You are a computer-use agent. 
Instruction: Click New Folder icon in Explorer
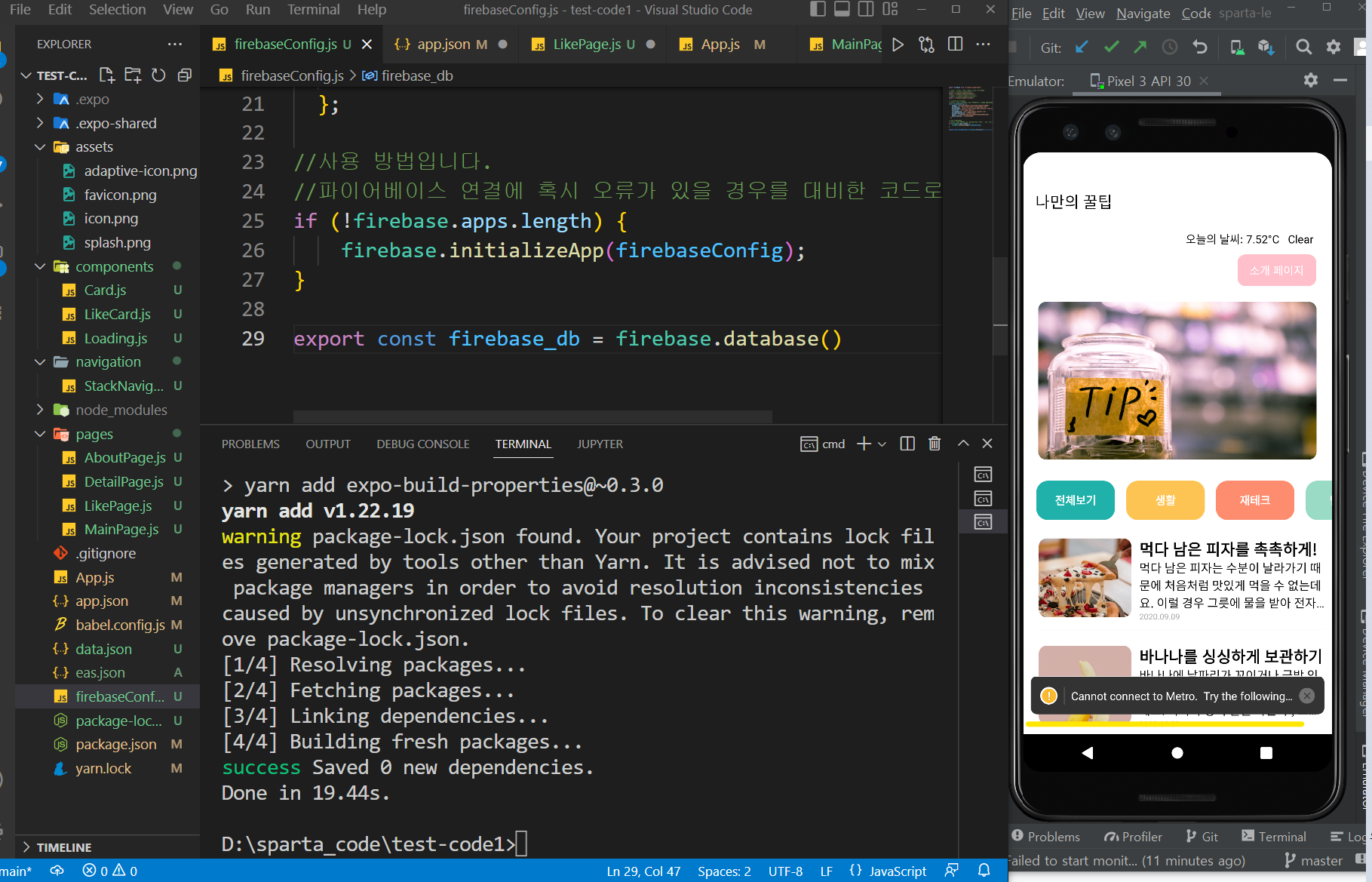coord(133,75)
